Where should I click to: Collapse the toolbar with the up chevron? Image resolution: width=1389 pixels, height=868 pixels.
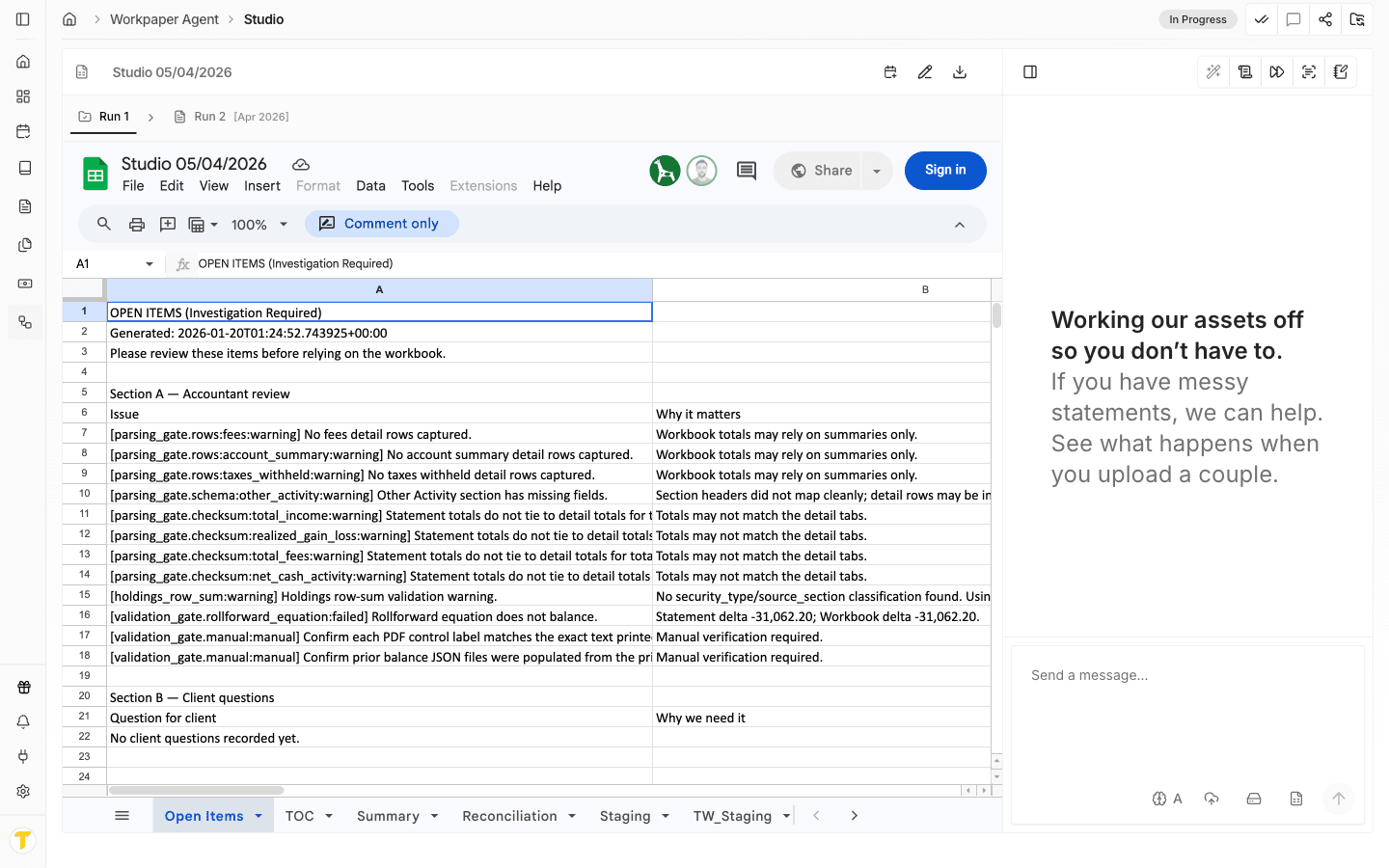point(960,225)
